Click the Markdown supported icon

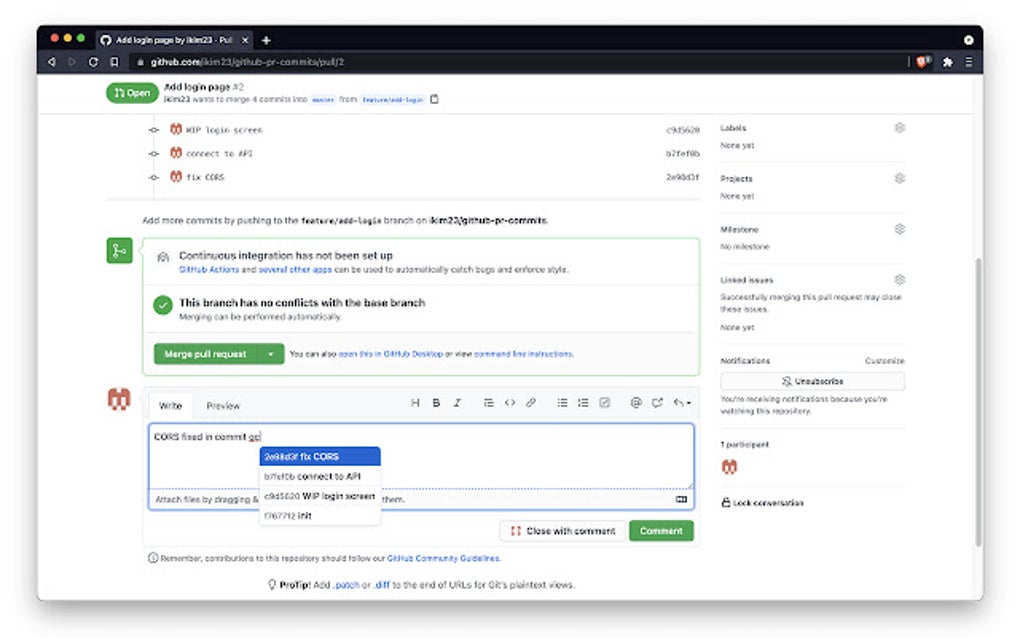click(x=681, y=499)
